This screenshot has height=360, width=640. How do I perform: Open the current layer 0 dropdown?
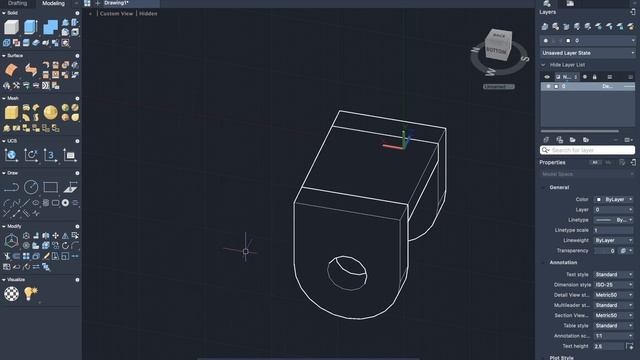[x=588, y=40]
